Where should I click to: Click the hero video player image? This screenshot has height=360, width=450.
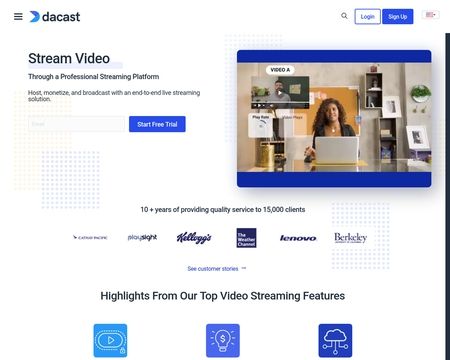[334, 118]
